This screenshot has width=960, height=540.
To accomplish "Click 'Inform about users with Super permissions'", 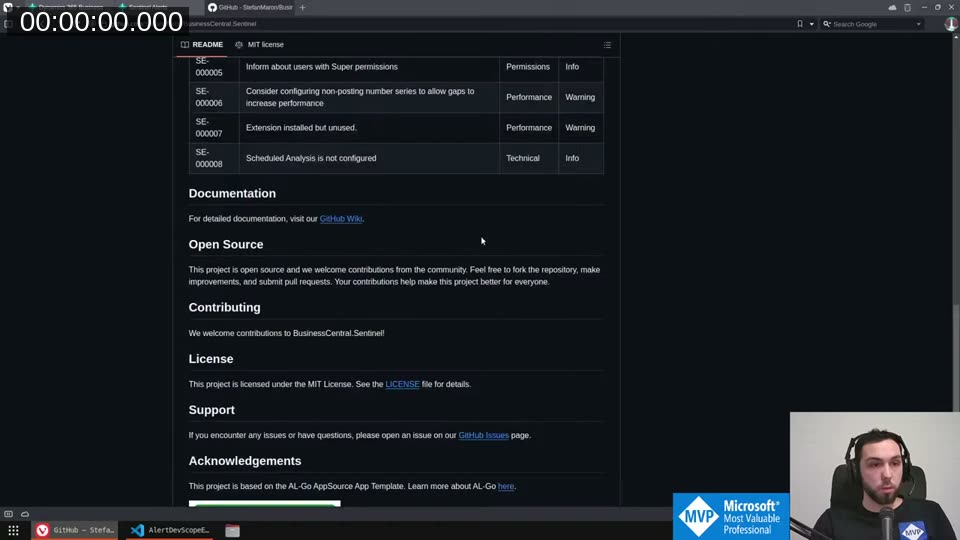I will pyautogui.click(x=321, y=67).
